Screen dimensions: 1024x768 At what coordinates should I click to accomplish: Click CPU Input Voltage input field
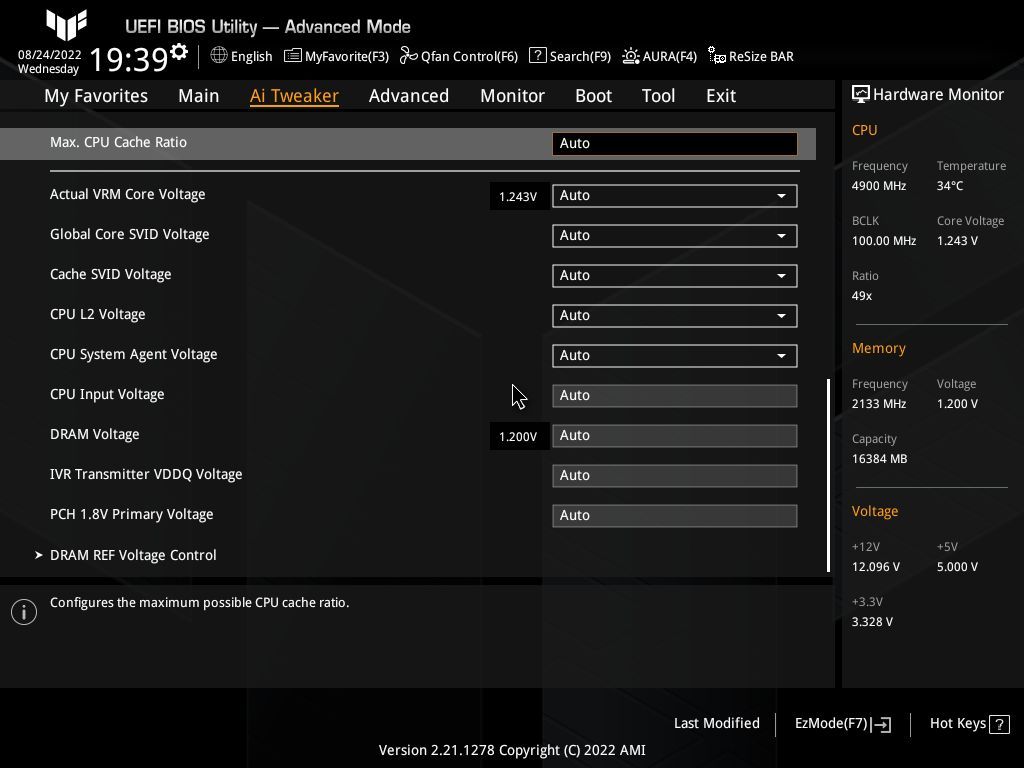coord(675,396)
